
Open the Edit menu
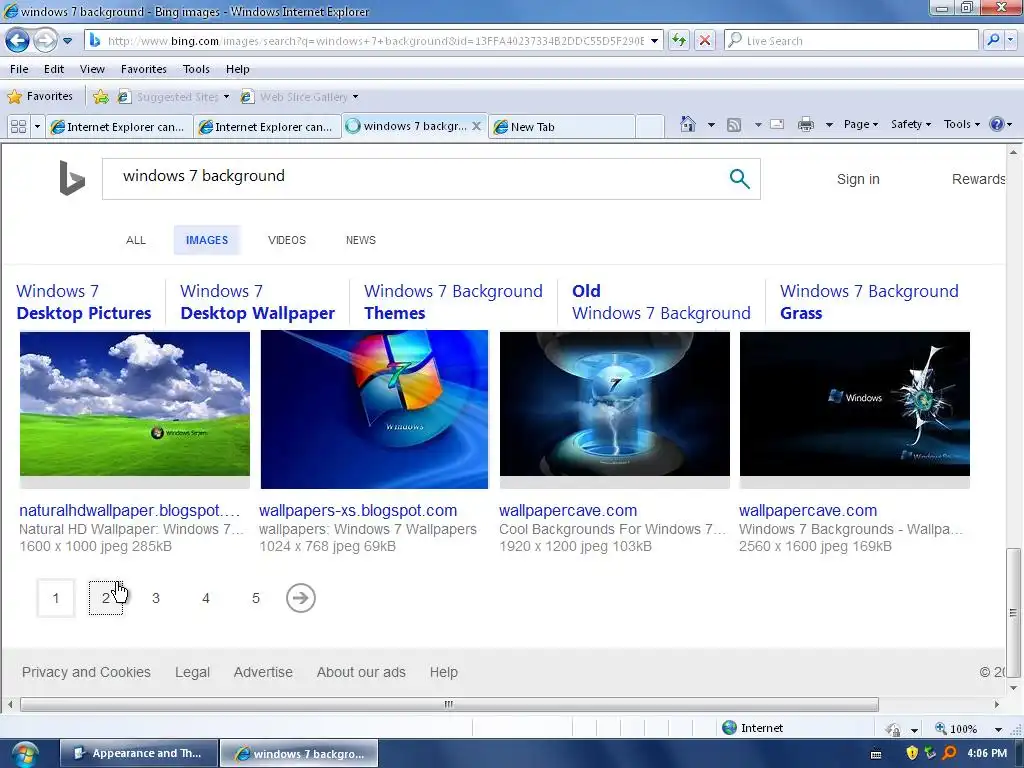click(x=54, y=69)
